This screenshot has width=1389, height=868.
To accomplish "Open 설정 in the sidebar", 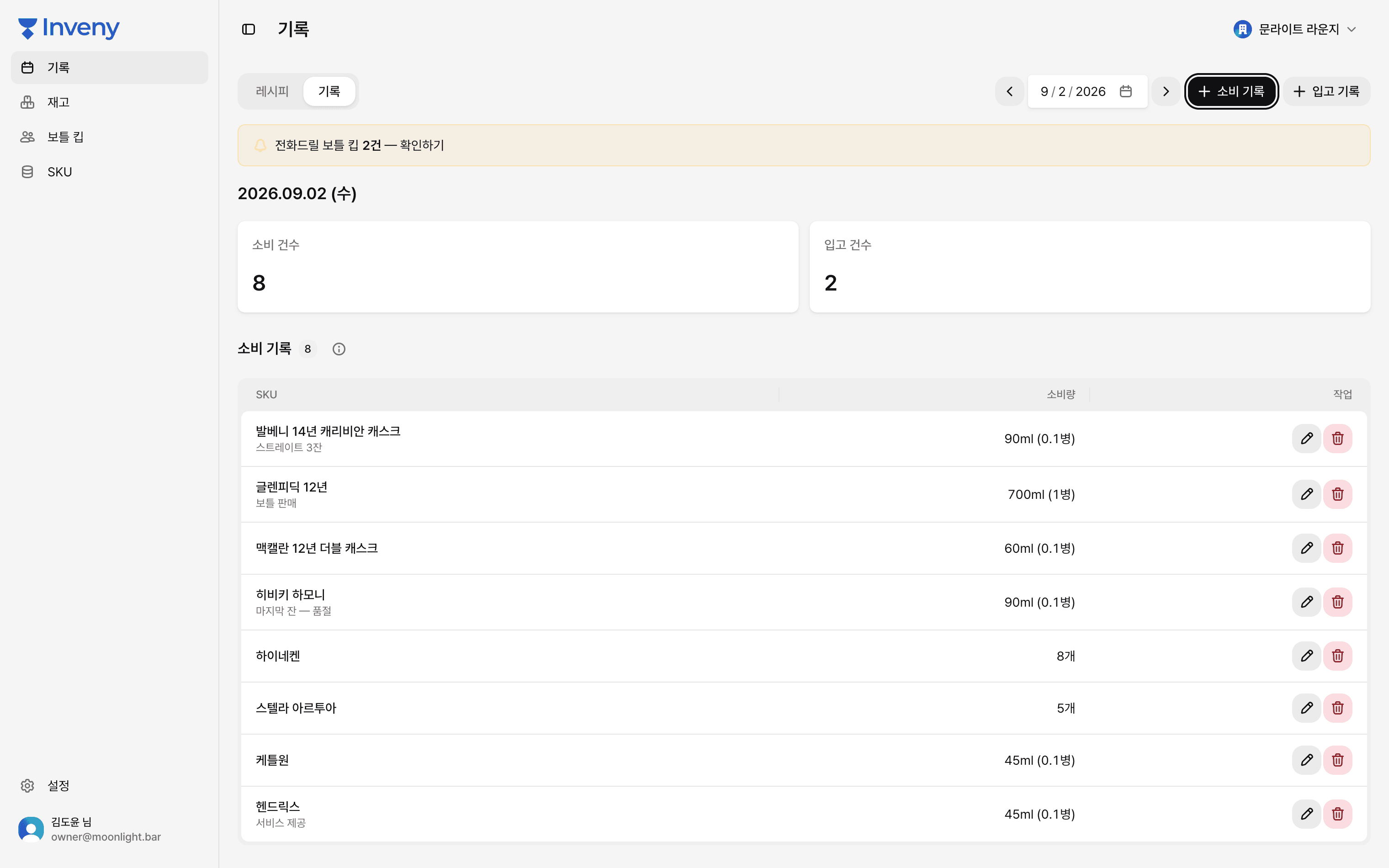I will 110,785.
